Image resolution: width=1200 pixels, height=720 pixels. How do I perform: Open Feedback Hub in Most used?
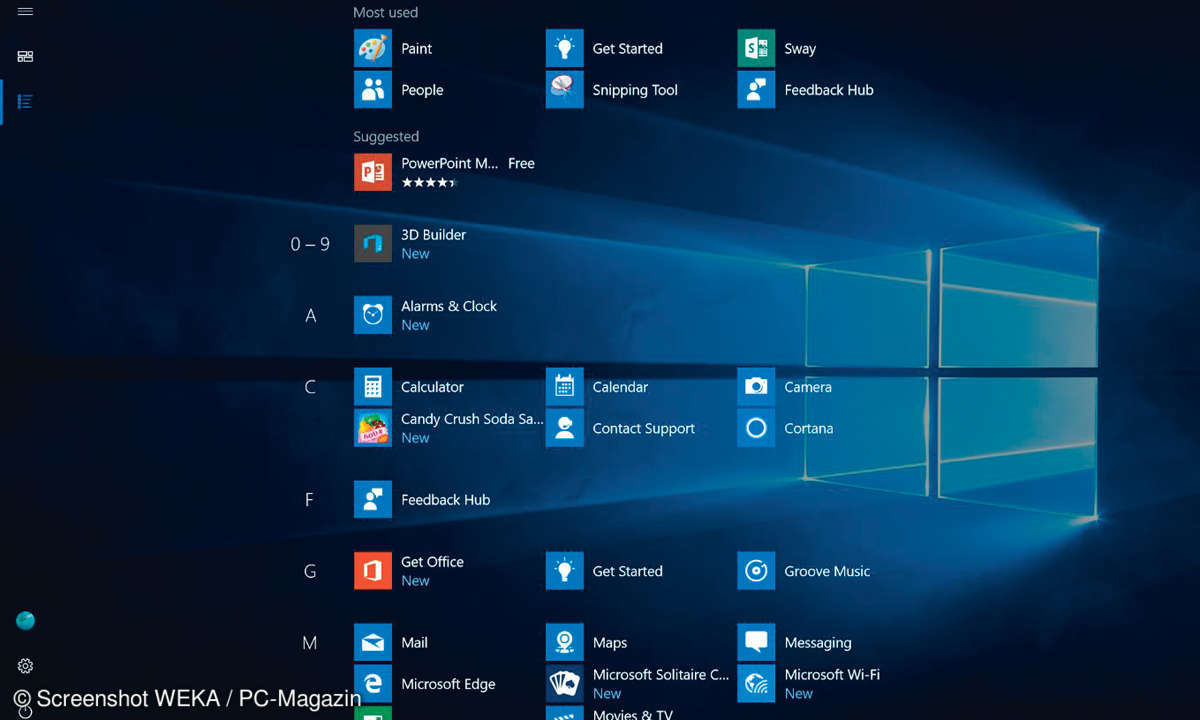(757, 90)
